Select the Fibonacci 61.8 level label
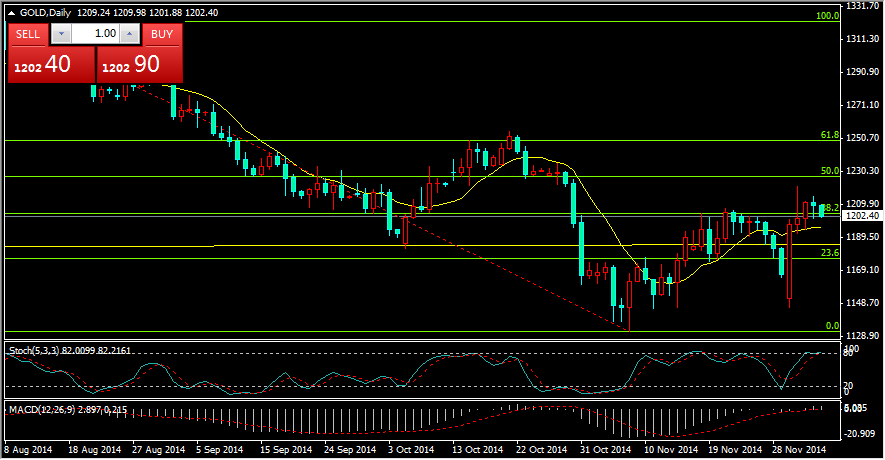Screen dimensions: 885x460 click(828, 135)
